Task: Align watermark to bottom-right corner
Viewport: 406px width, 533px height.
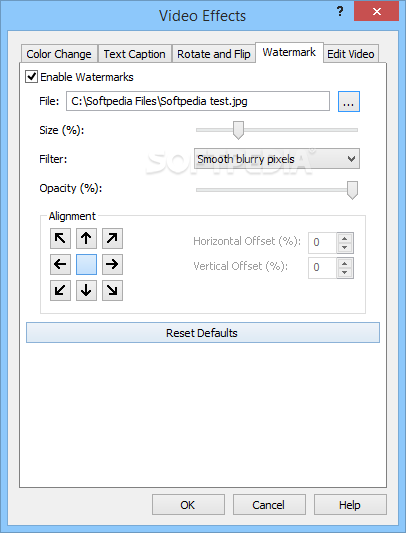Action: [112, 290]
